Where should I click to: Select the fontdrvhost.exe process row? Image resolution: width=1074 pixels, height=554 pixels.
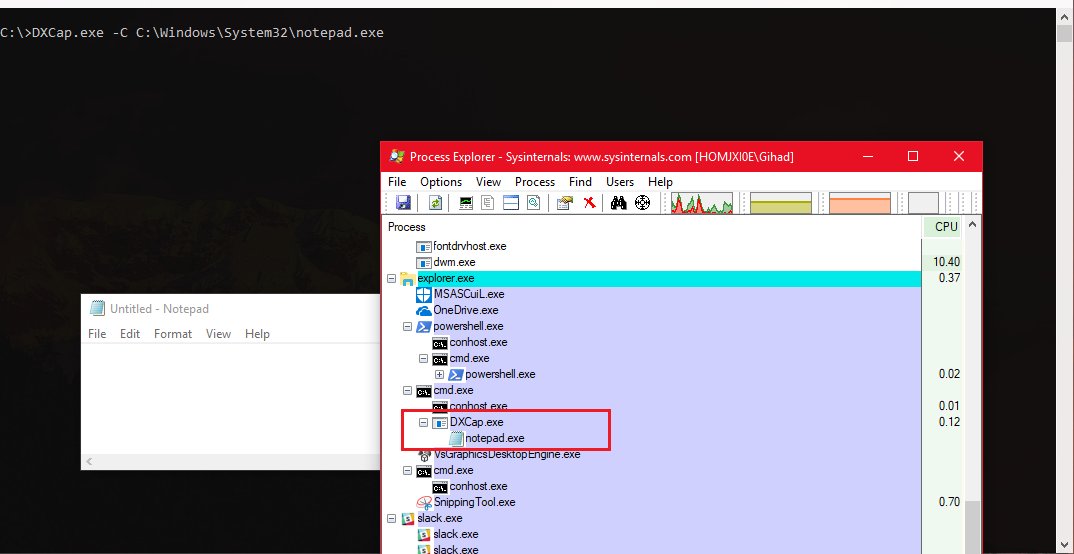653,246
